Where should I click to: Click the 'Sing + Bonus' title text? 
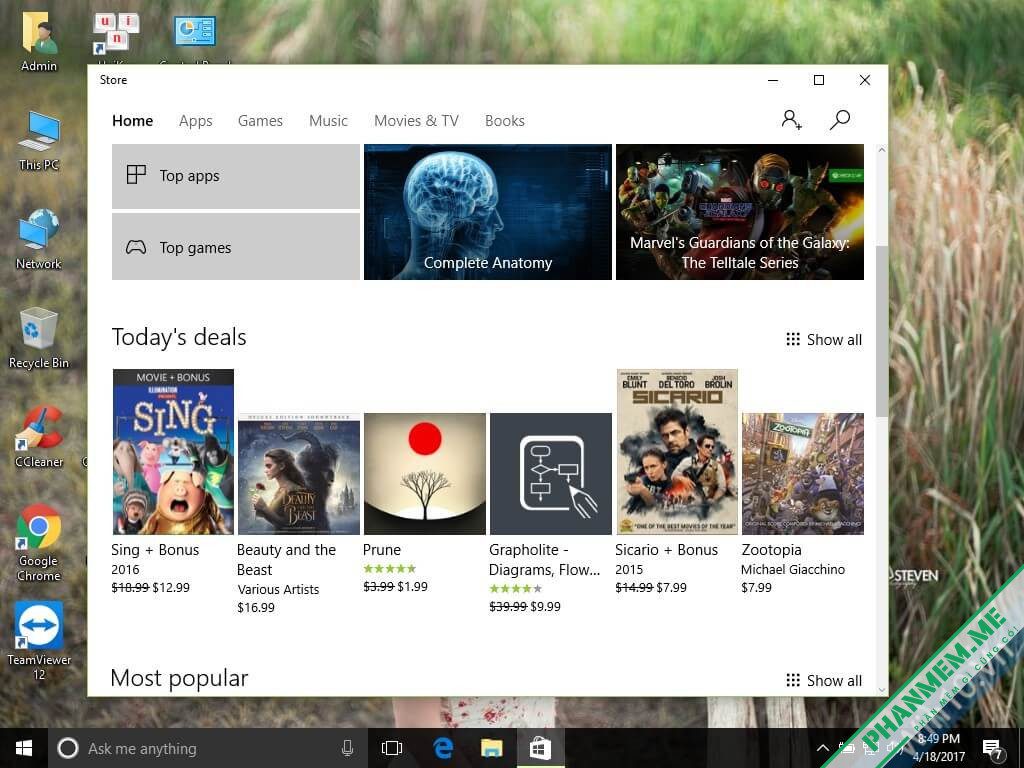coord(155,550)
